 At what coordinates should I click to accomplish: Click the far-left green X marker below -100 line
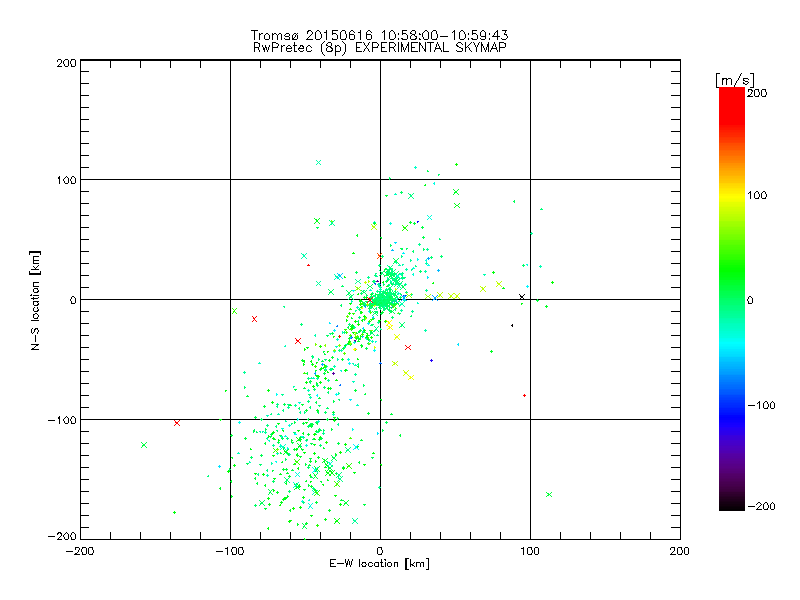[144, 445]
